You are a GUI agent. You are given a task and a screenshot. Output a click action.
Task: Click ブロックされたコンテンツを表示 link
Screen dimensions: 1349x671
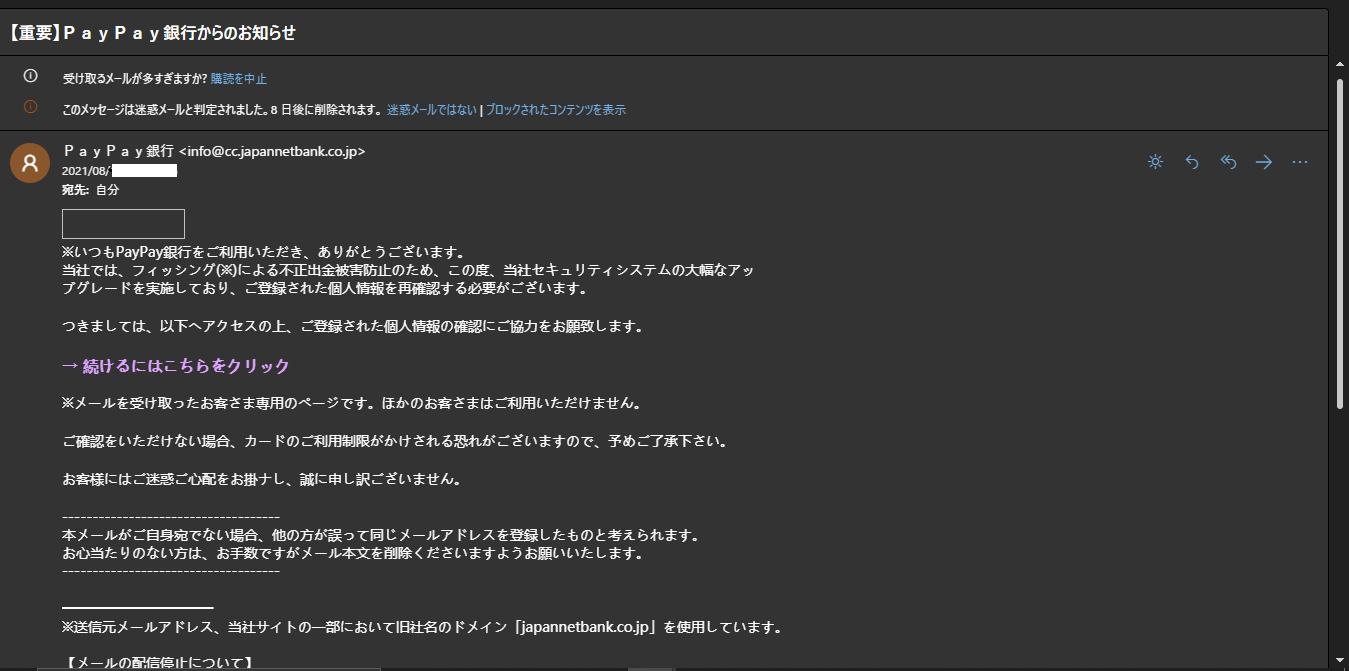click(x=555, y=110)
